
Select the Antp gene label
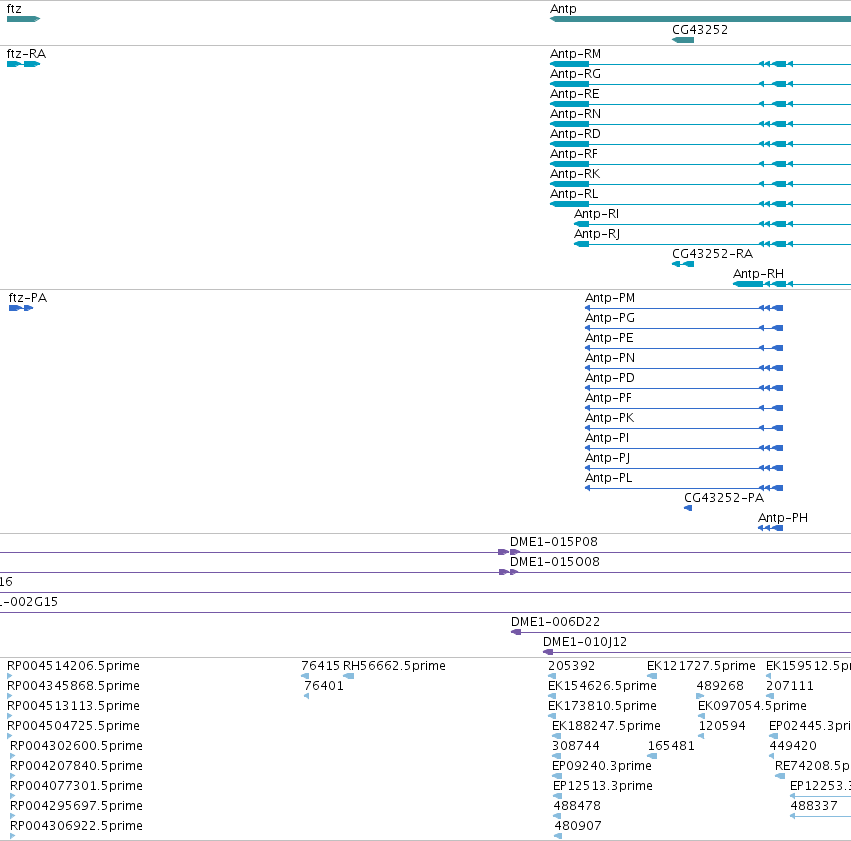pyautogui.click(x=563, y=9)
